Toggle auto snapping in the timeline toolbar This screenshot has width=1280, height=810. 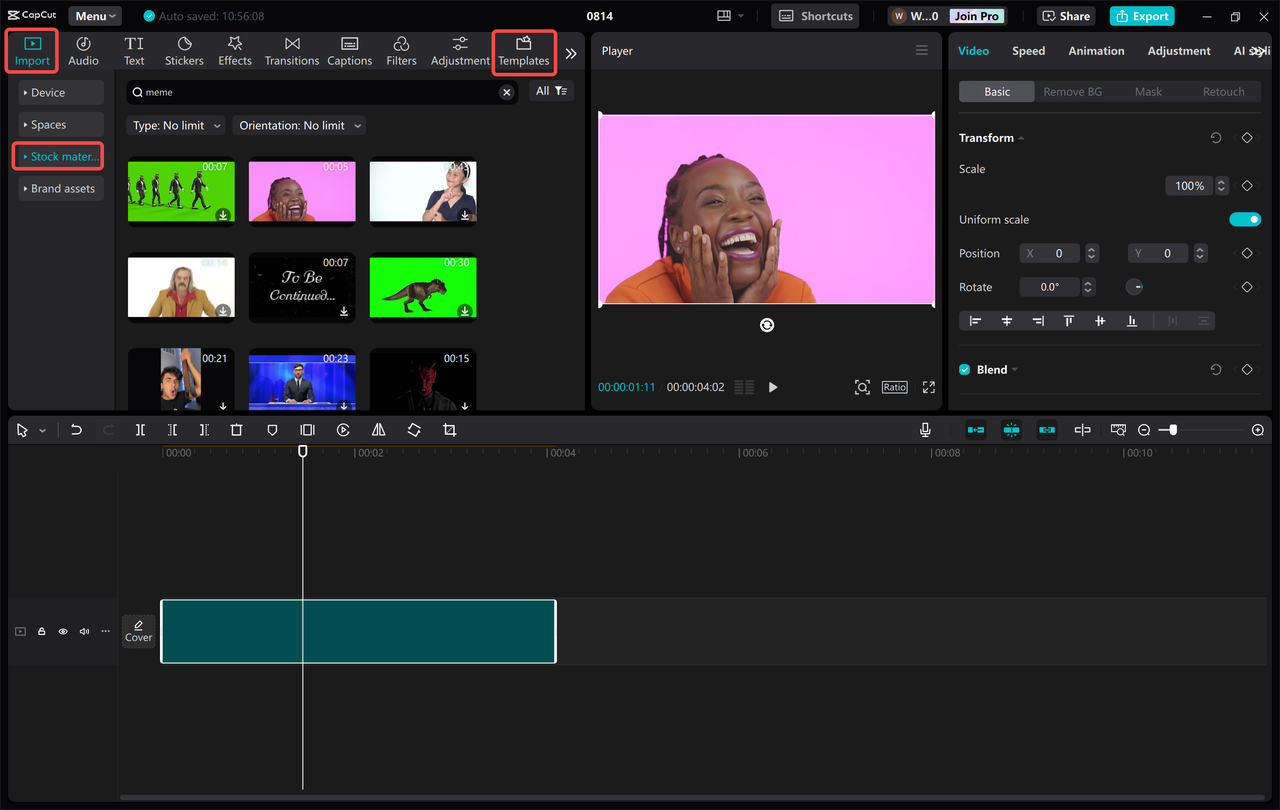tap(1011, 429)
